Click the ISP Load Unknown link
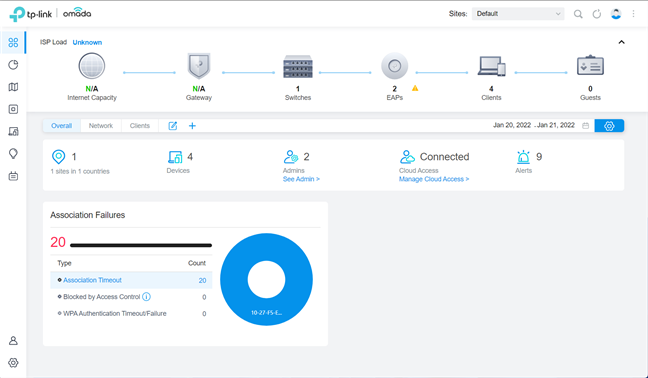 tap(87, 43)
